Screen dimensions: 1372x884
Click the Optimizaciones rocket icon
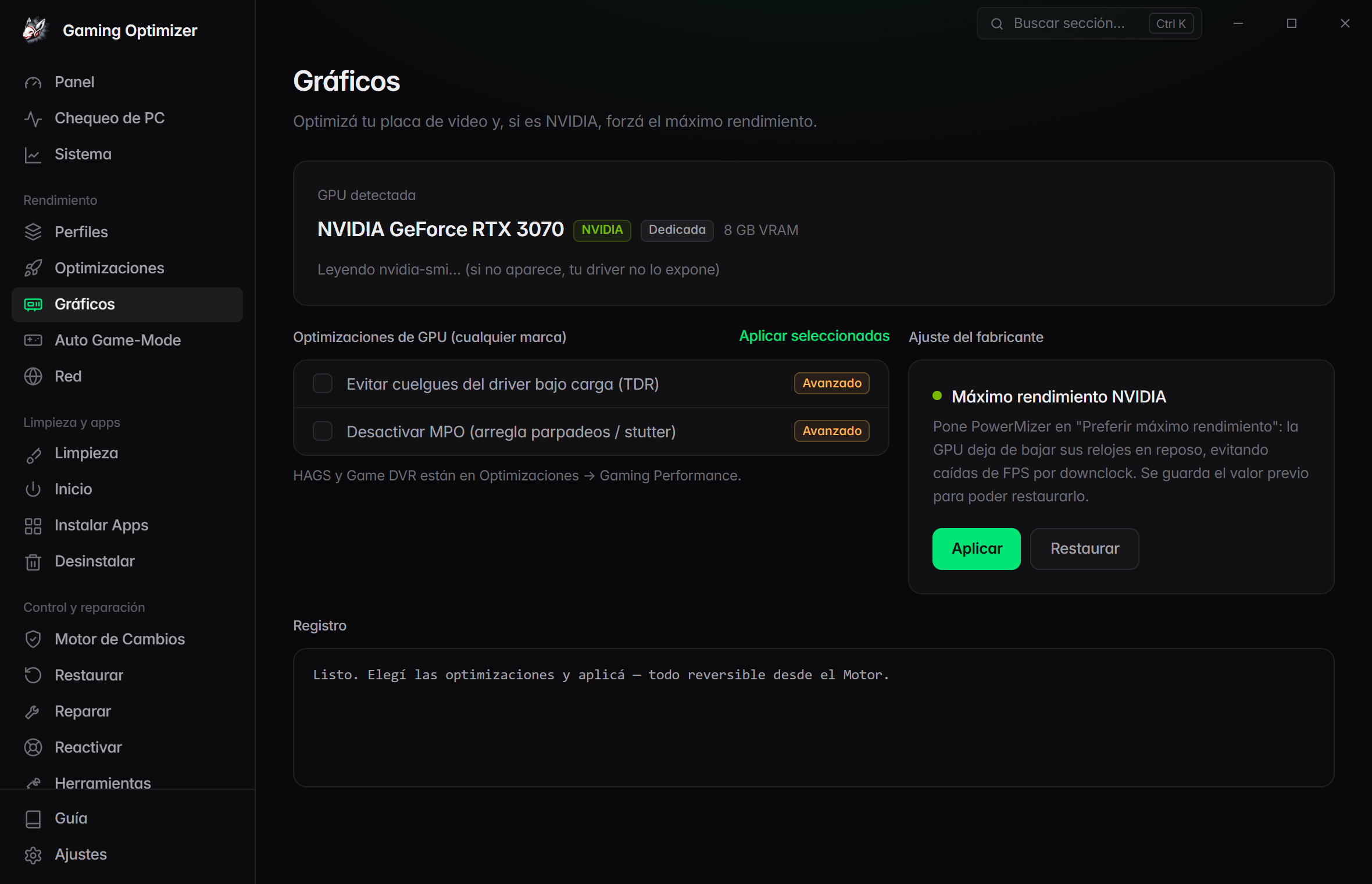(x=33, y=268)
